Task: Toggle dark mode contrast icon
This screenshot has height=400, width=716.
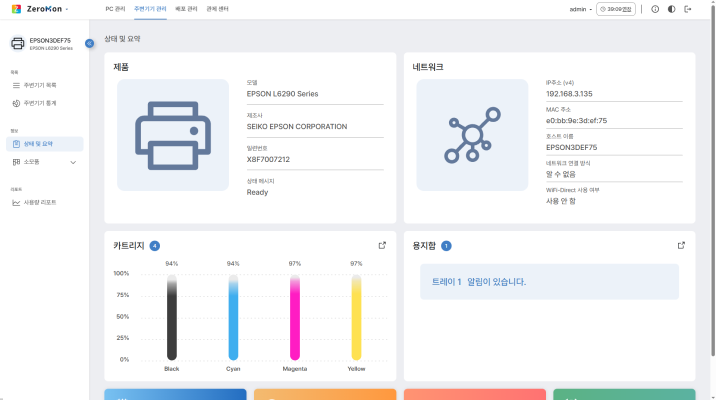Action: [672, 9]
